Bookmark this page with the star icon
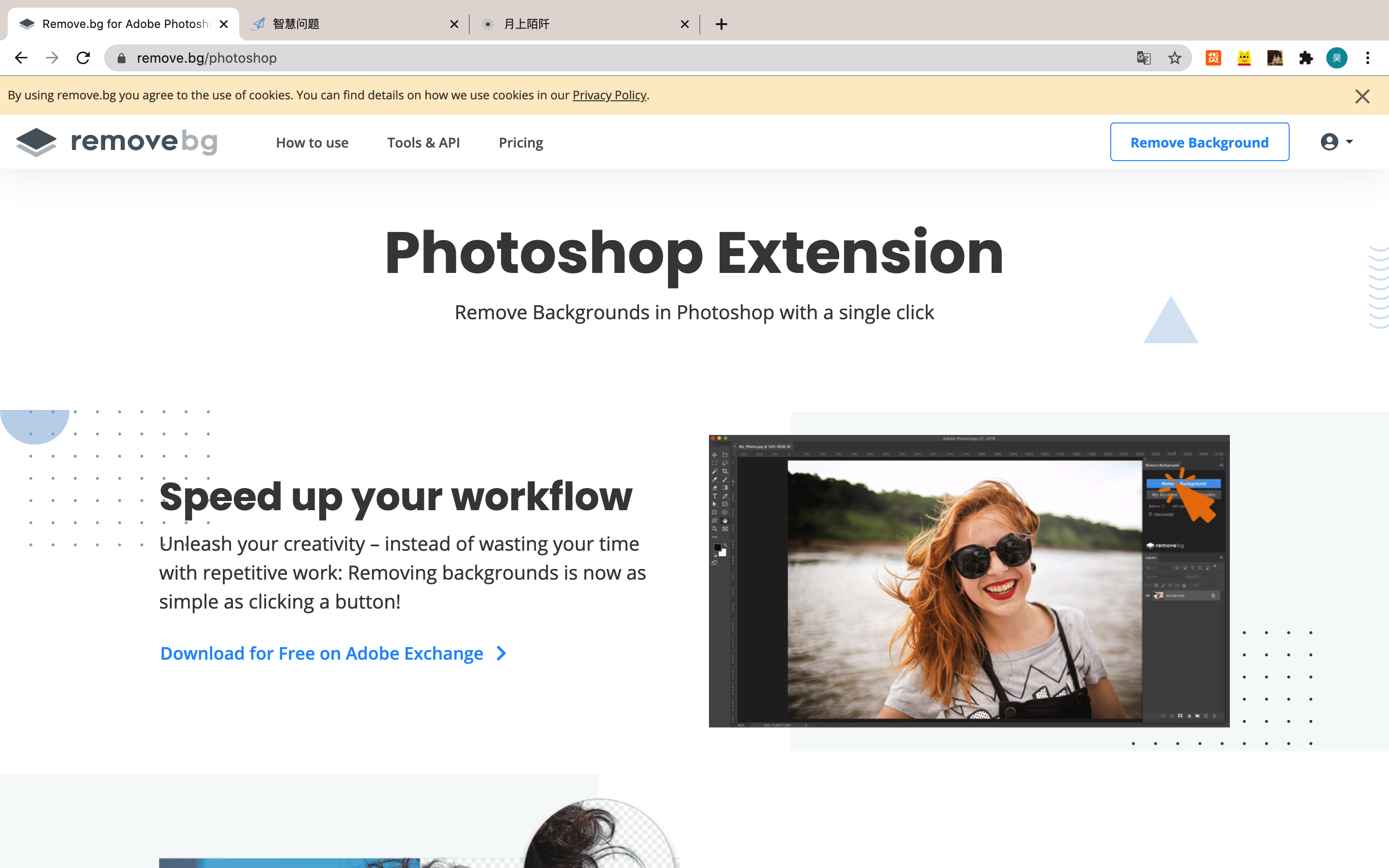The image size is (1389, 868). 1174,58
